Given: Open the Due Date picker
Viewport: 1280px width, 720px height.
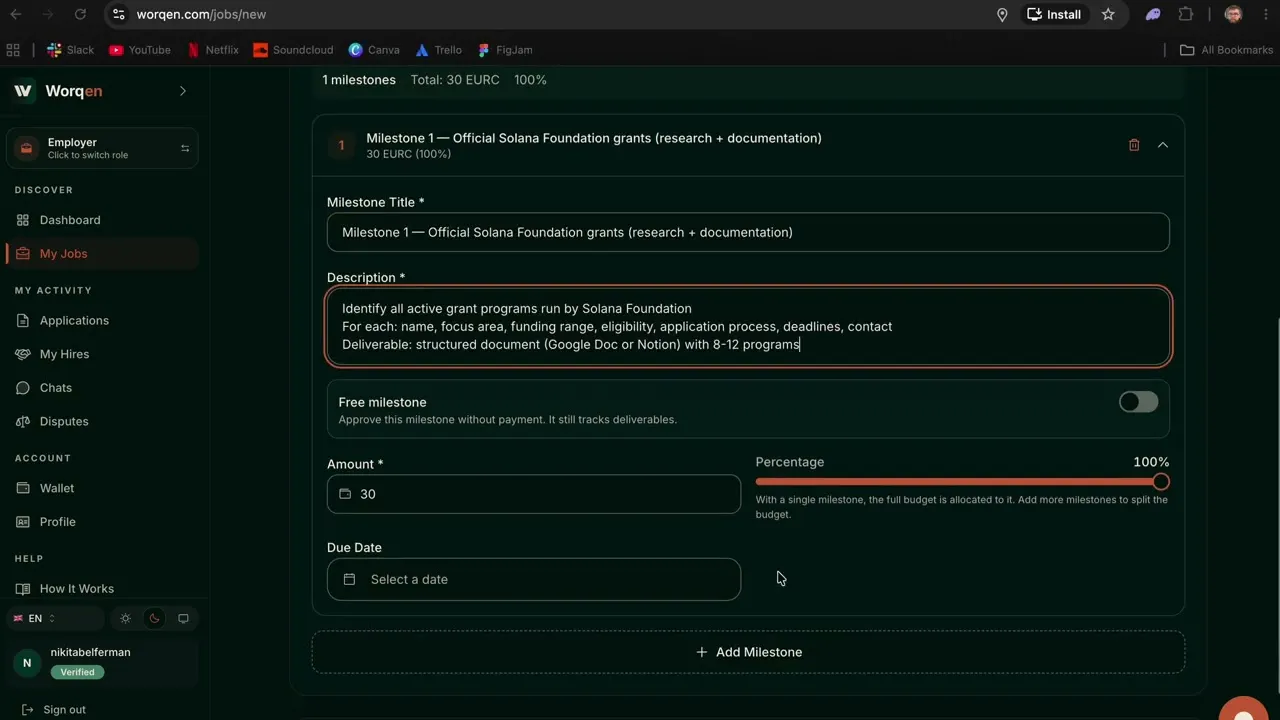Looking at the screenshot, I should point(534,580).
